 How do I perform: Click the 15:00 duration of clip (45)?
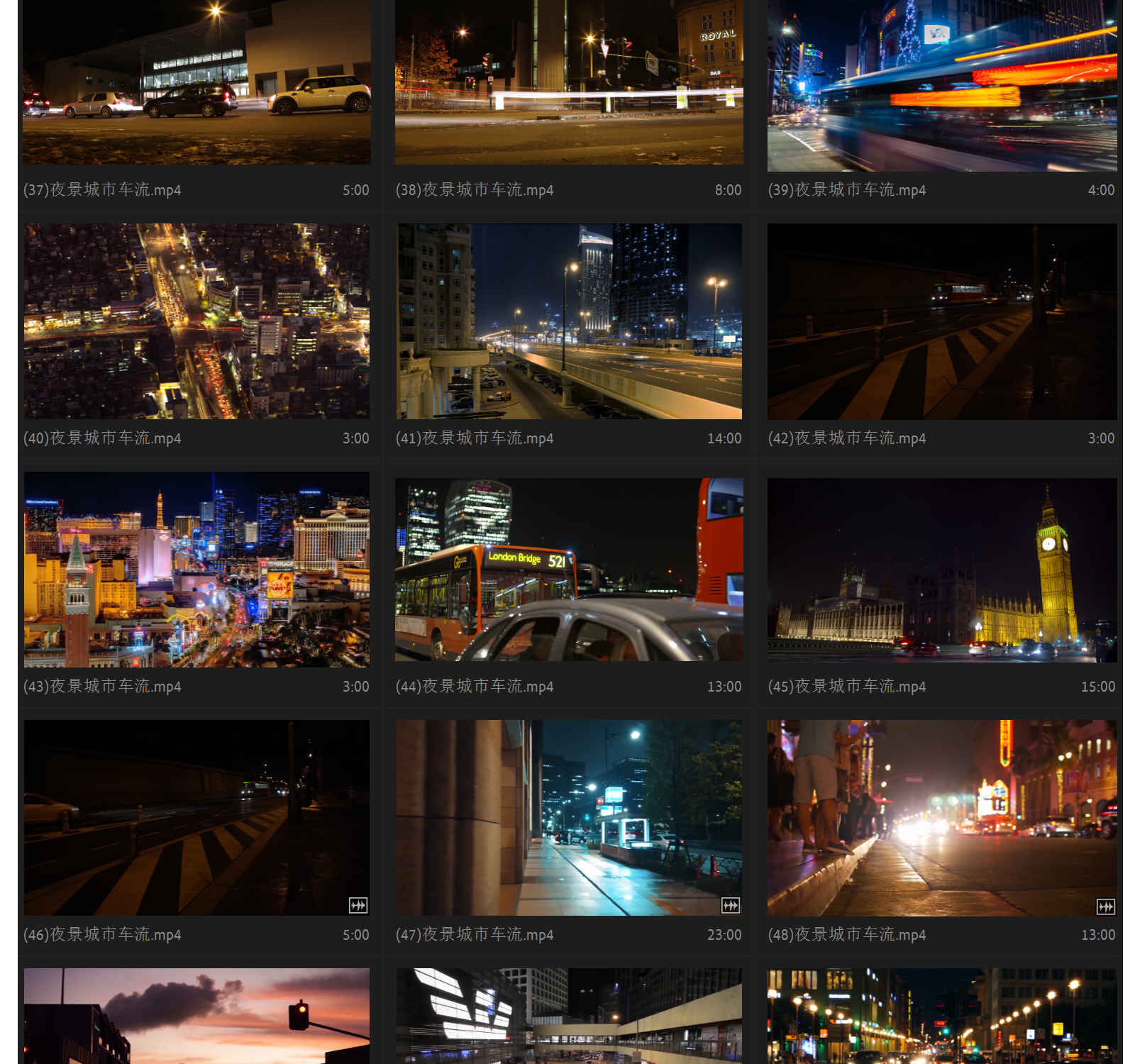(x=1098, y=687)
